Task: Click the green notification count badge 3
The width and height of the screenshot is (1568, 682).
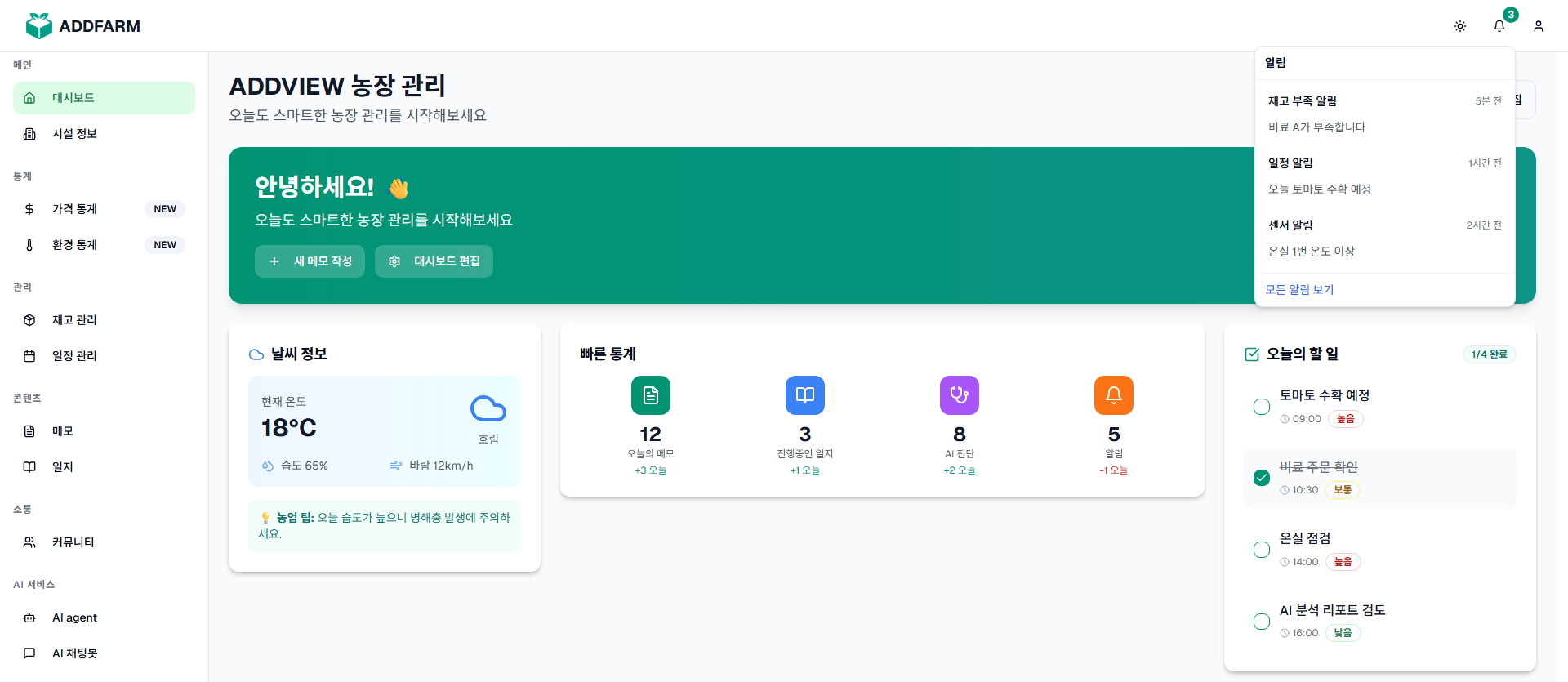Action: click(x=1511, y=15)
